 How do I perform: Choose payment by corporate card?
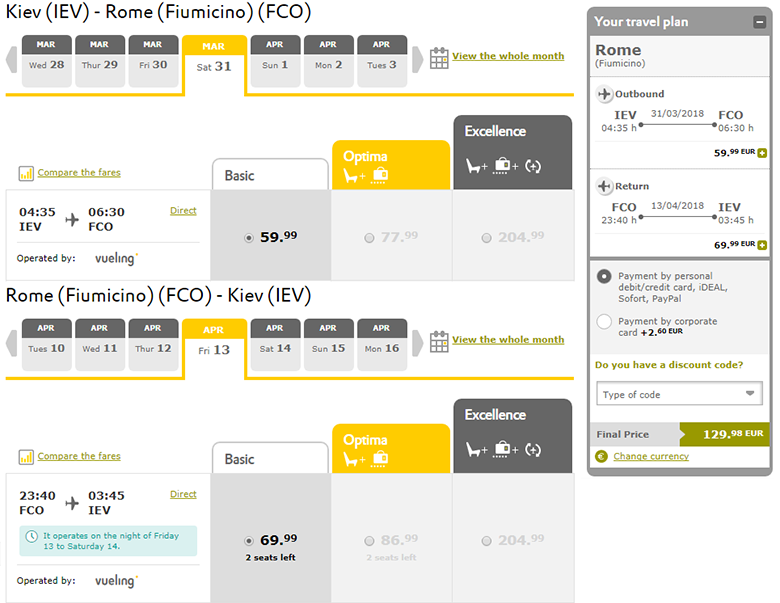click(603, 322)
